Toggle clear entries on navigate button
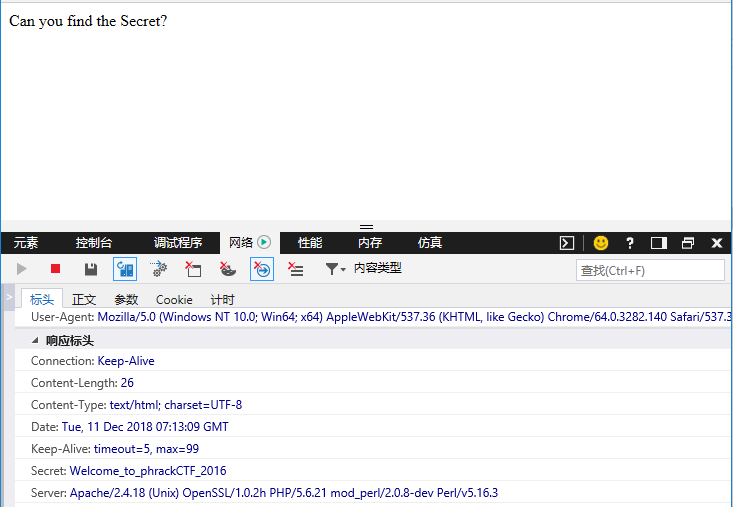The image size is (733, 507). click(x=261, y=269)
